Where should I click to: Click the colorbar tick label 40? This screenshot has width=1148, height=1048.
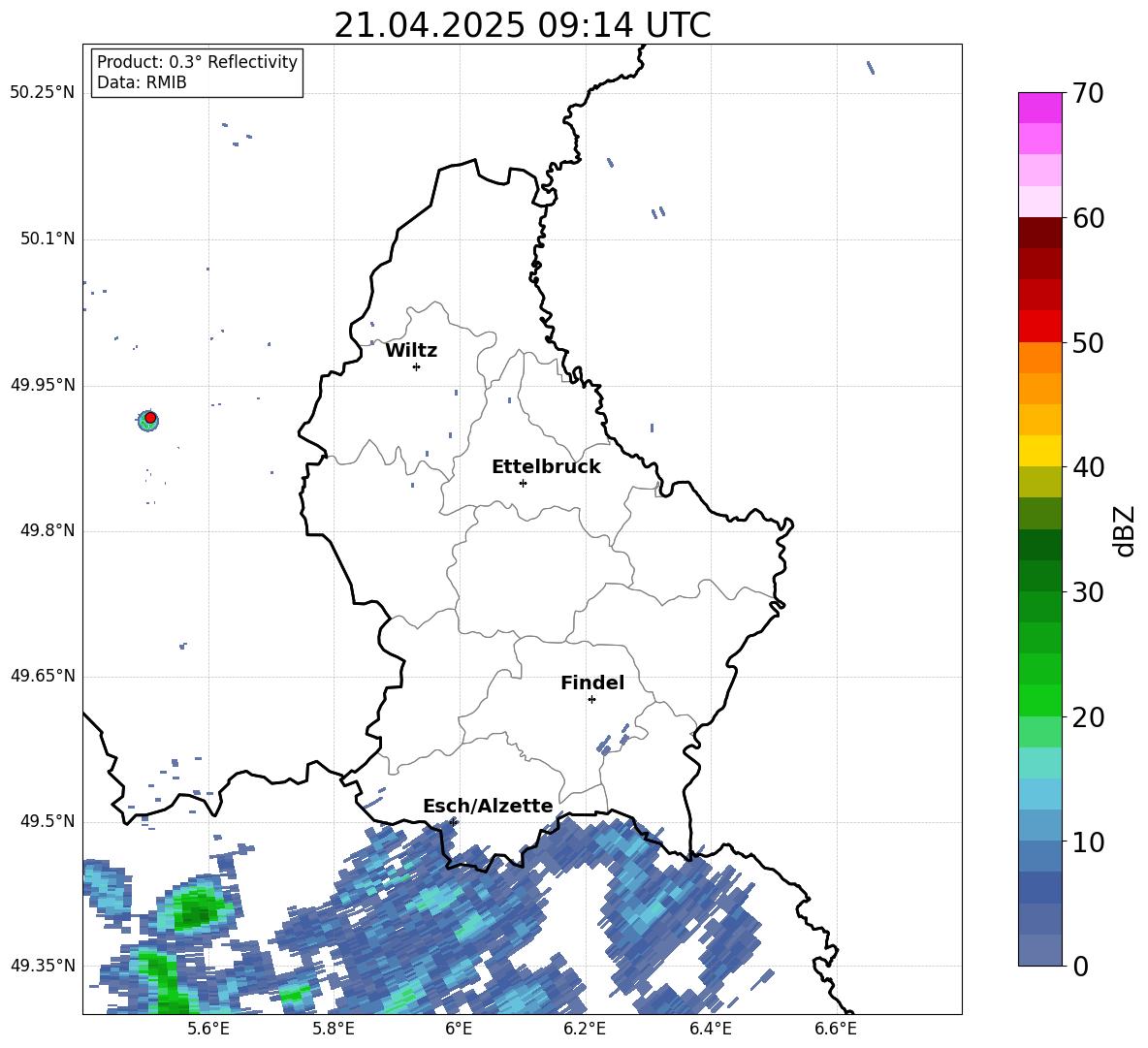click(x=1088, y=467)
